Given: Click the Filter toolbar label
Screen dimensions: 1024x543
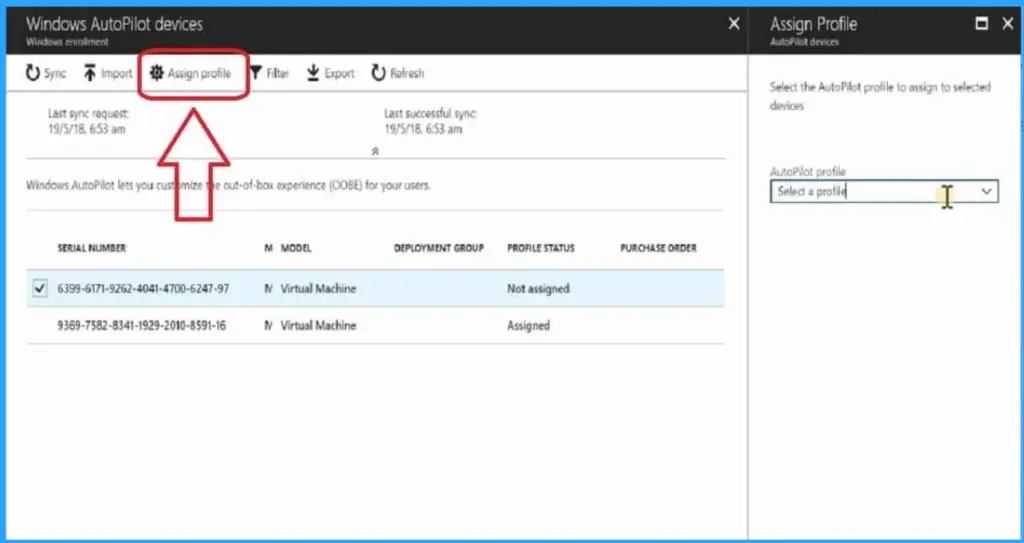Looking at the screenshot, I should pyautogui.click(x=278, y=74).
